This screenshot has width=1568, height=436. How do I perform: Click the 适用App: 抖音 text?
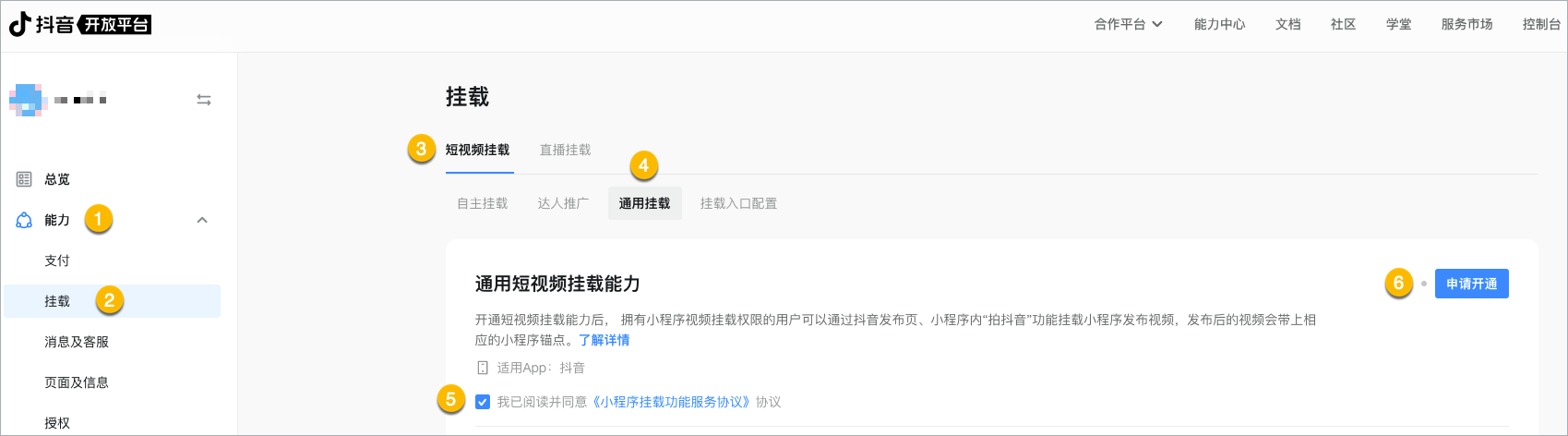coord(541,368)
